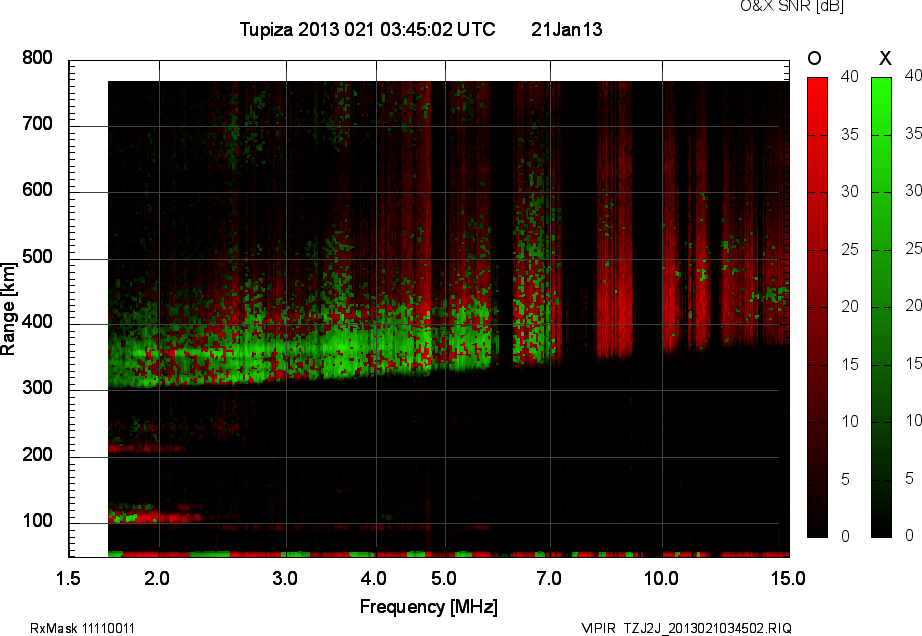Click the 800 range tick label
Screen dimensions: 922x636
point(37,58)
